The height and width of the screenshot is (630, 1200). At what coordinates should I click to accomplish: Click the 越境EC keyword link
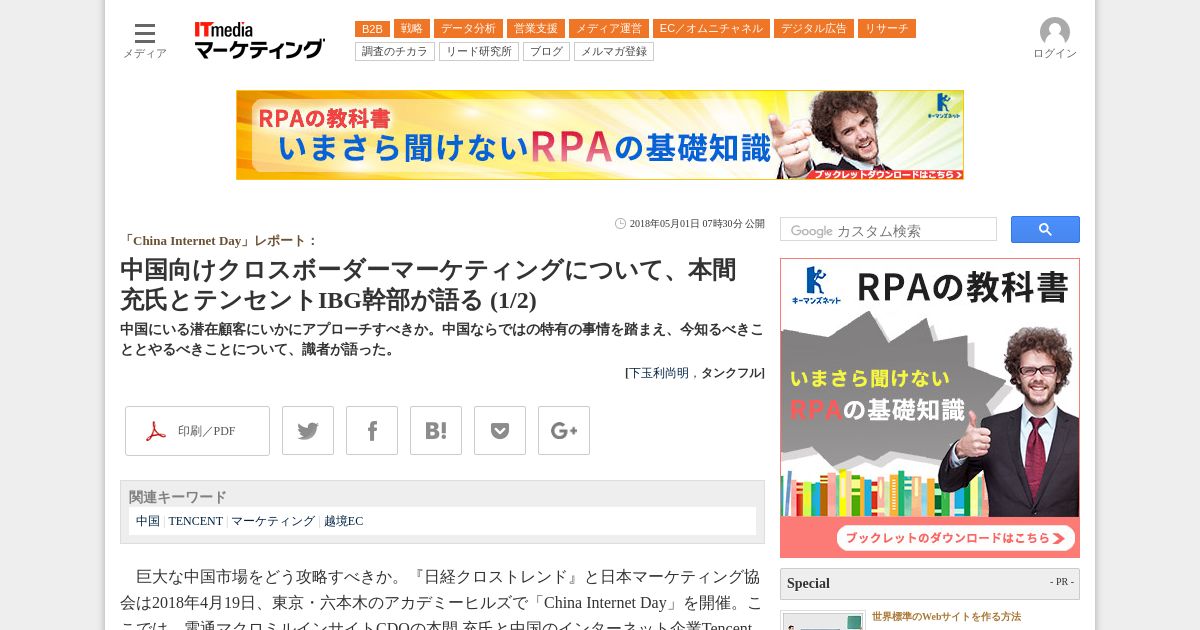click(x=343, y=521)
